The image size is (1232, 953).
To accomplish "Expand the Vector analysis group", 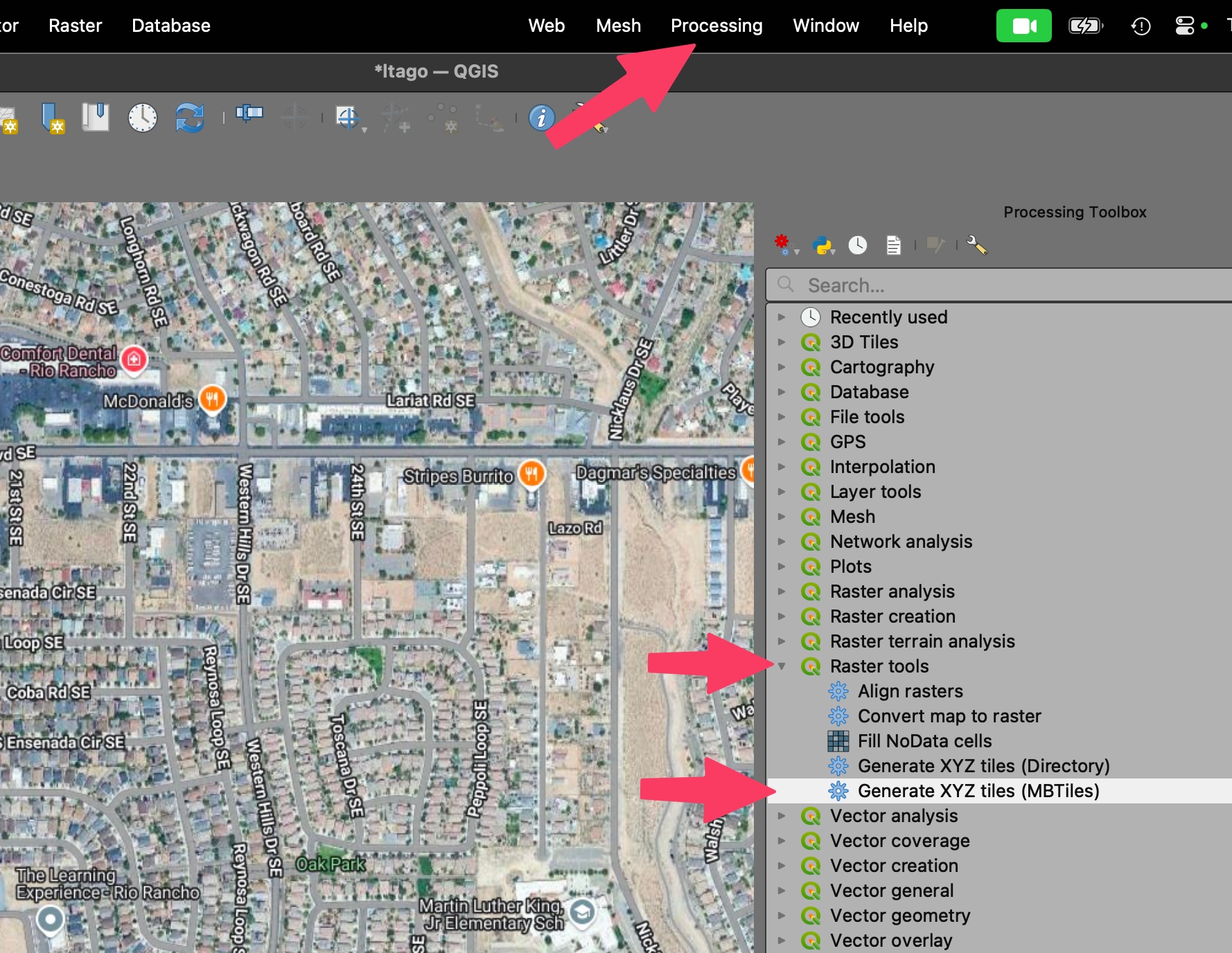I will pos(782,816).
